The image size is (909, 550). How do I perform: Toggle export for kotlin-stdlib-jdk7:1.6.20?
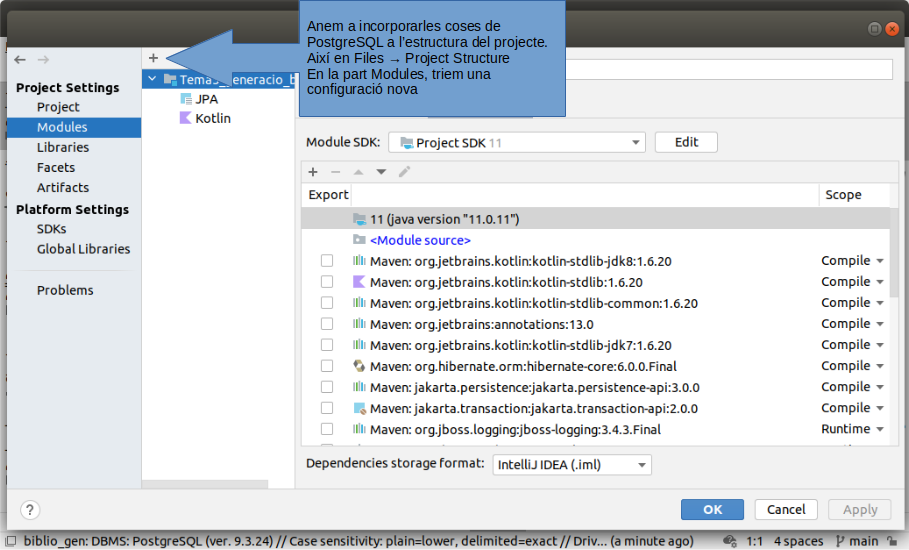click(327, 345)
